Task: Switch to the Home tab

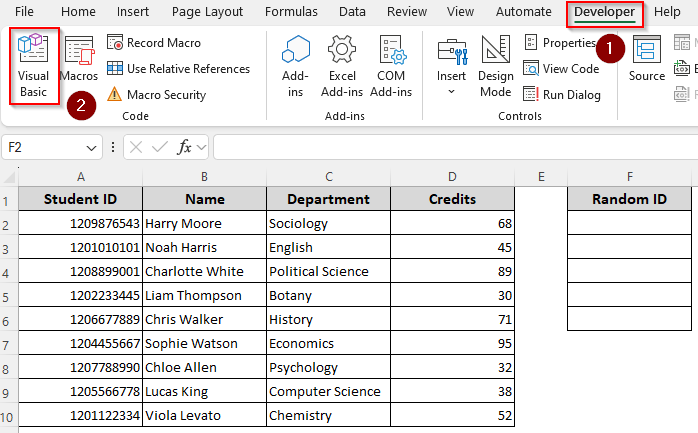Action: 78,12
